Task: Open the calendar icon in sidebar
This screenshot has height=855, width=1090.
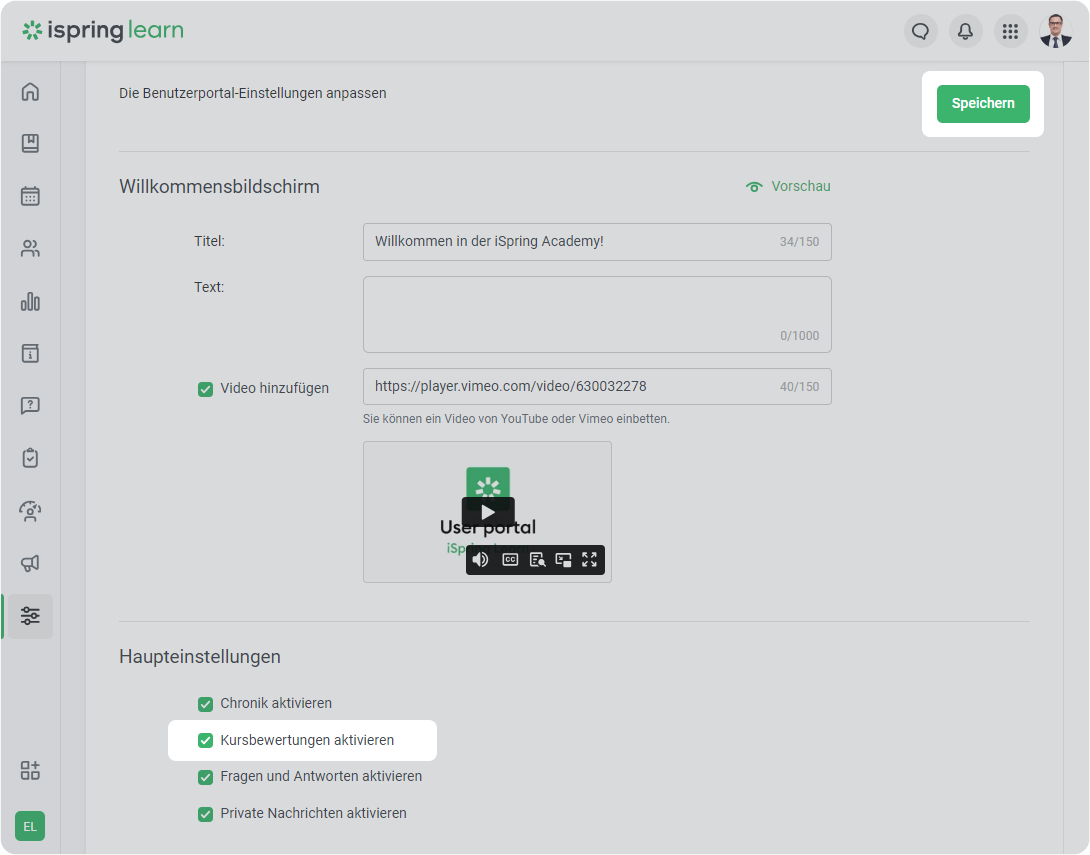Action: coord(30,196)
